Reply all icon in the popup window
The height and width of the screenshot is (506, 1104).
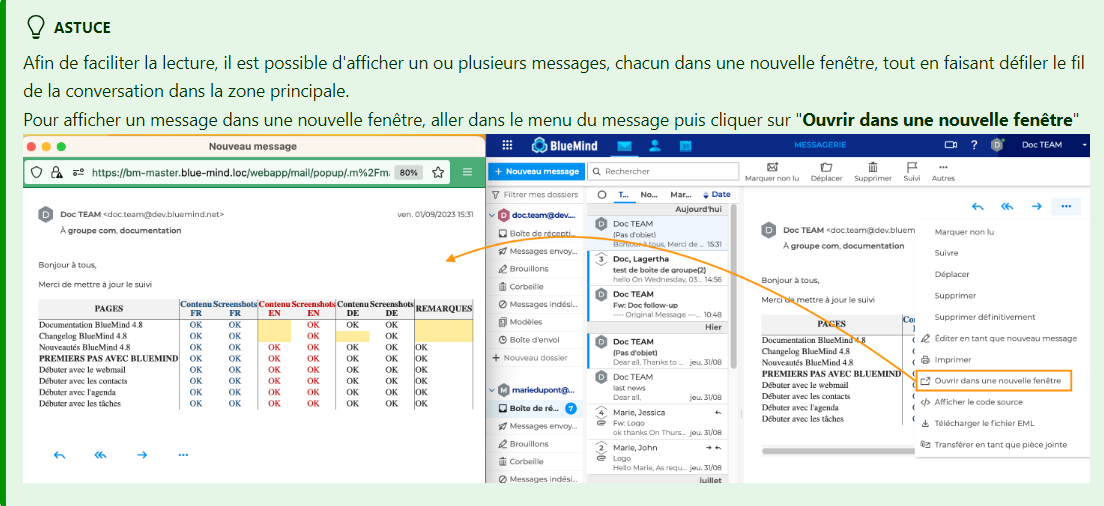pos(101,455)
